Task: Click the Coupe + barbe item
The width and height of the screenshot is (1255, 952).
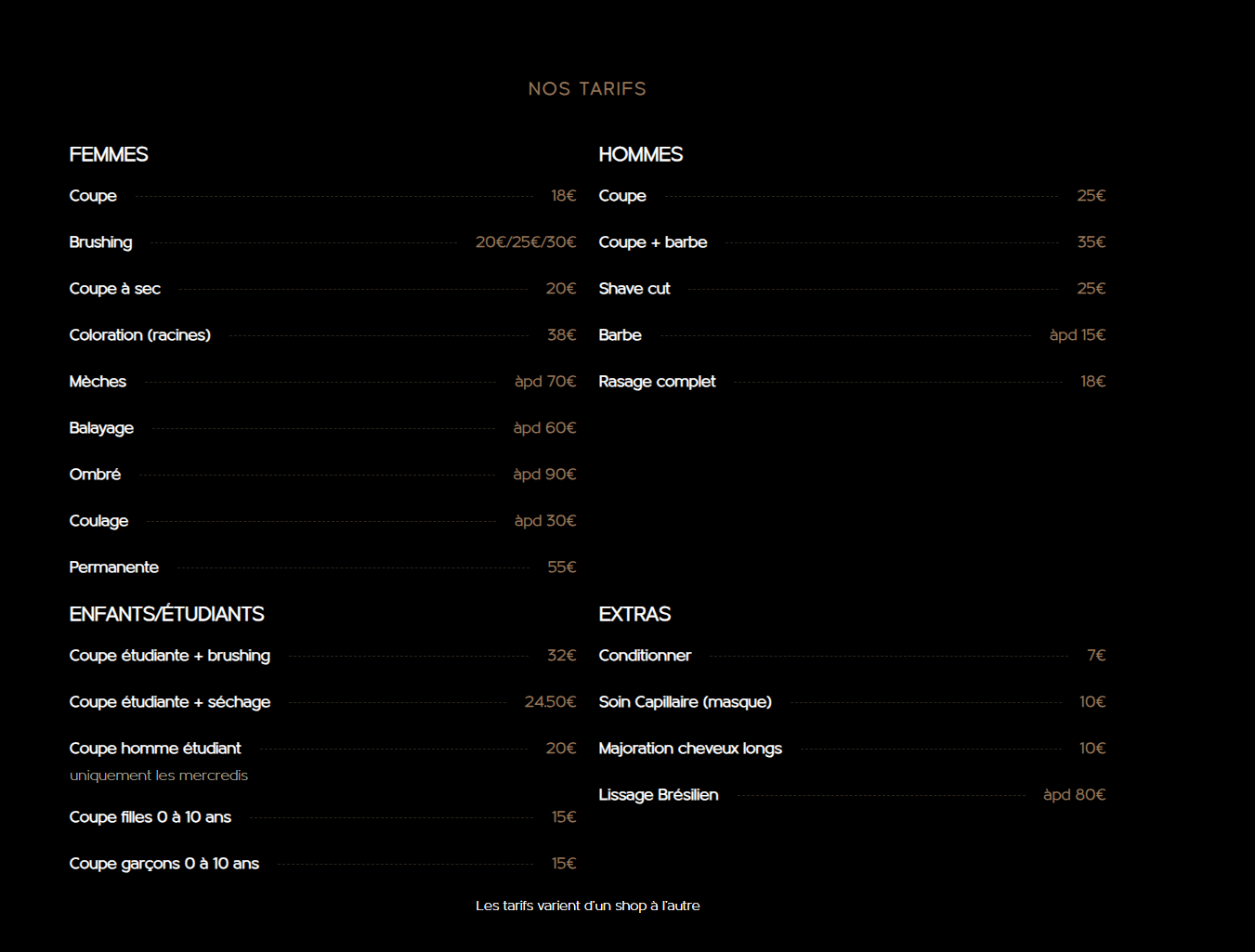Action: 652,242
